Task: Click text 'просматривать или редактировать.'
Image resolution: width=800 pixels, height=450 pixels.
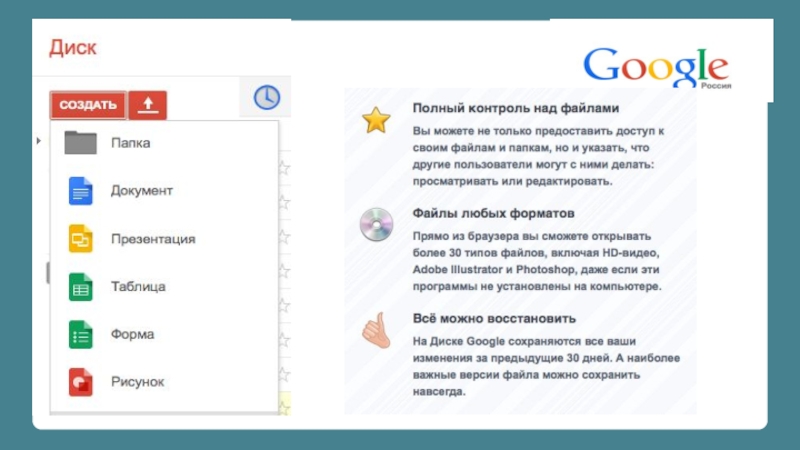Action: pos(512,181)
